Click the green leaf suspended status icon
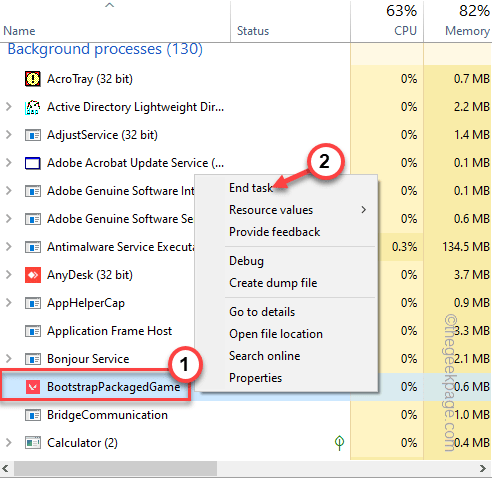Image resolution: width=492 pixels, height=482 pixels. point(339,443)
